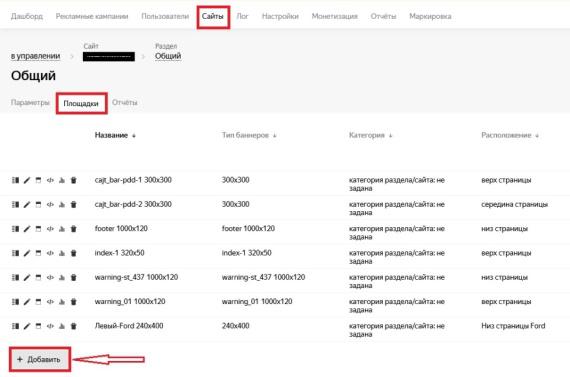The width and height of the screenshot is (570, 377).
Task: Delete the cajt_bar-pdd-2 300x300 placement
Action: (73, 205)
